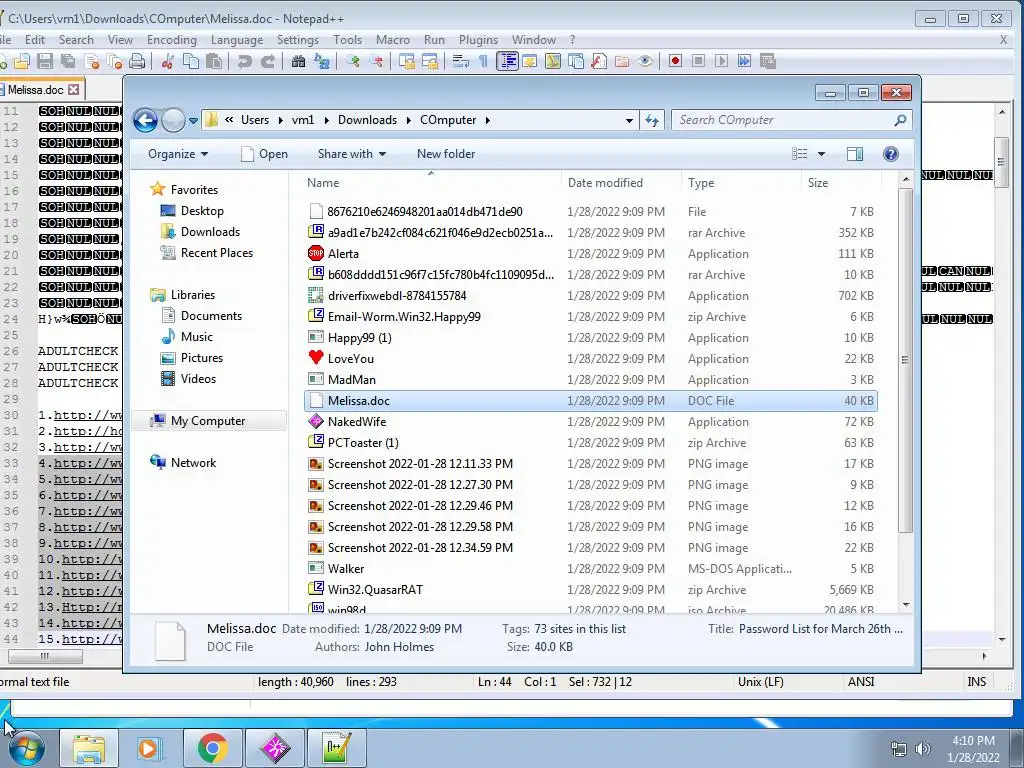
Task: Click the Change your view button
Action: 800,154
